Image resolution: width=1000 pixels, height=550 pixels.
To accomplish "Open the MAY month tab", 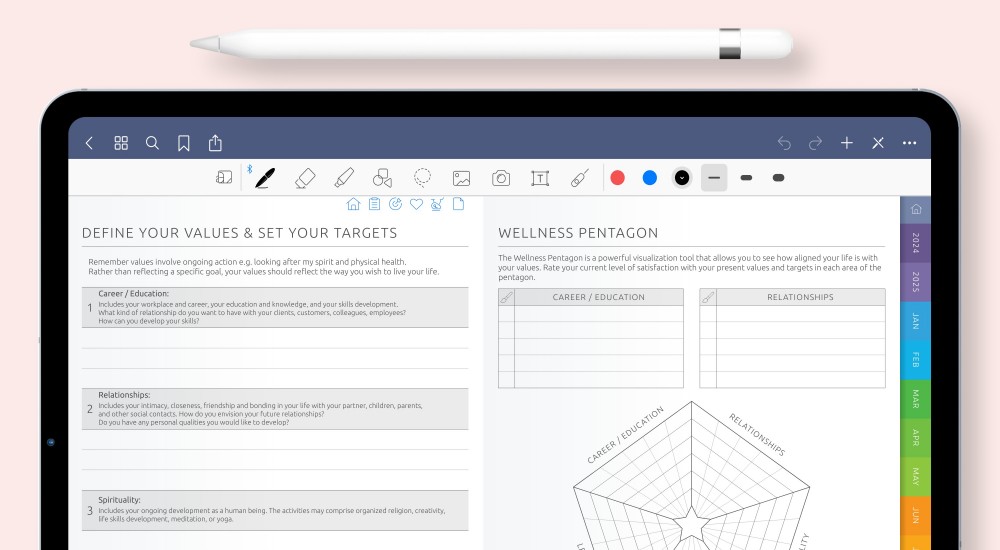I will point(916,477).
